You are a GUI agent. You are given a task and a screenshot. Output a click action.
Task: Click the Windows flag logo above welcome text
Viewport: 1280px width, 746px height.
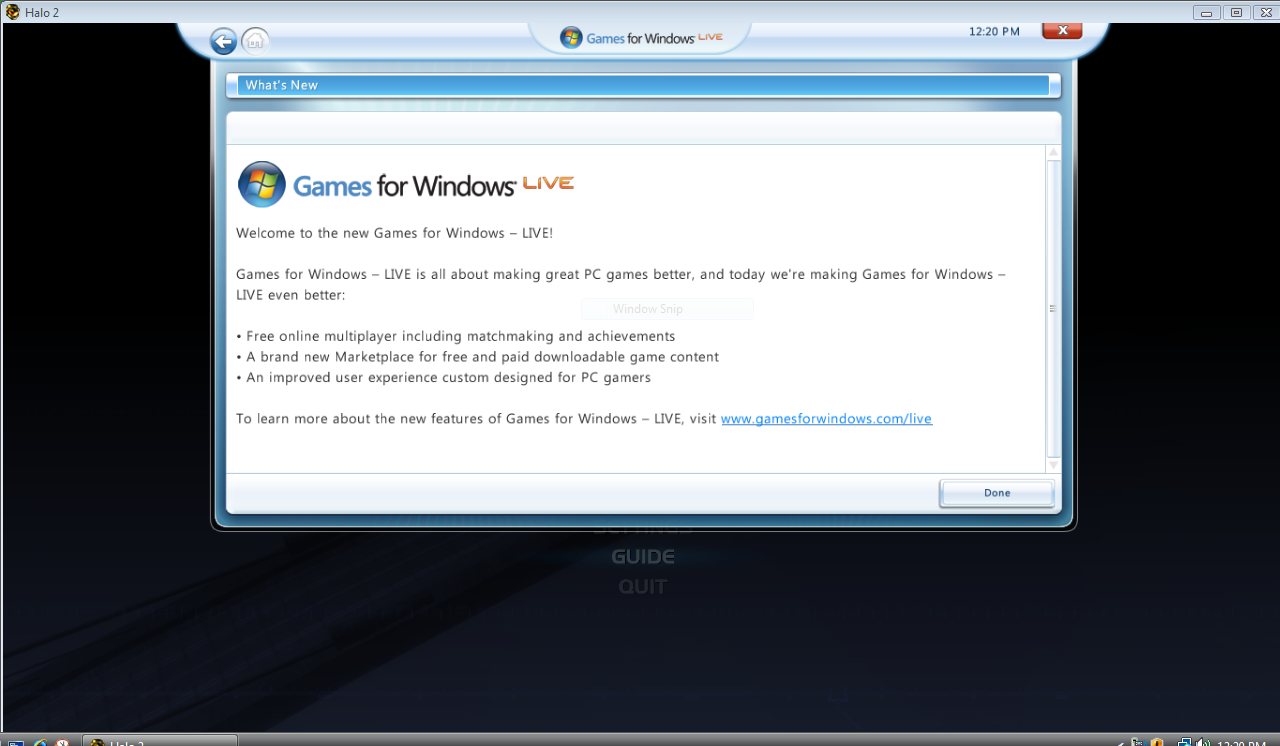click(261, 184)
